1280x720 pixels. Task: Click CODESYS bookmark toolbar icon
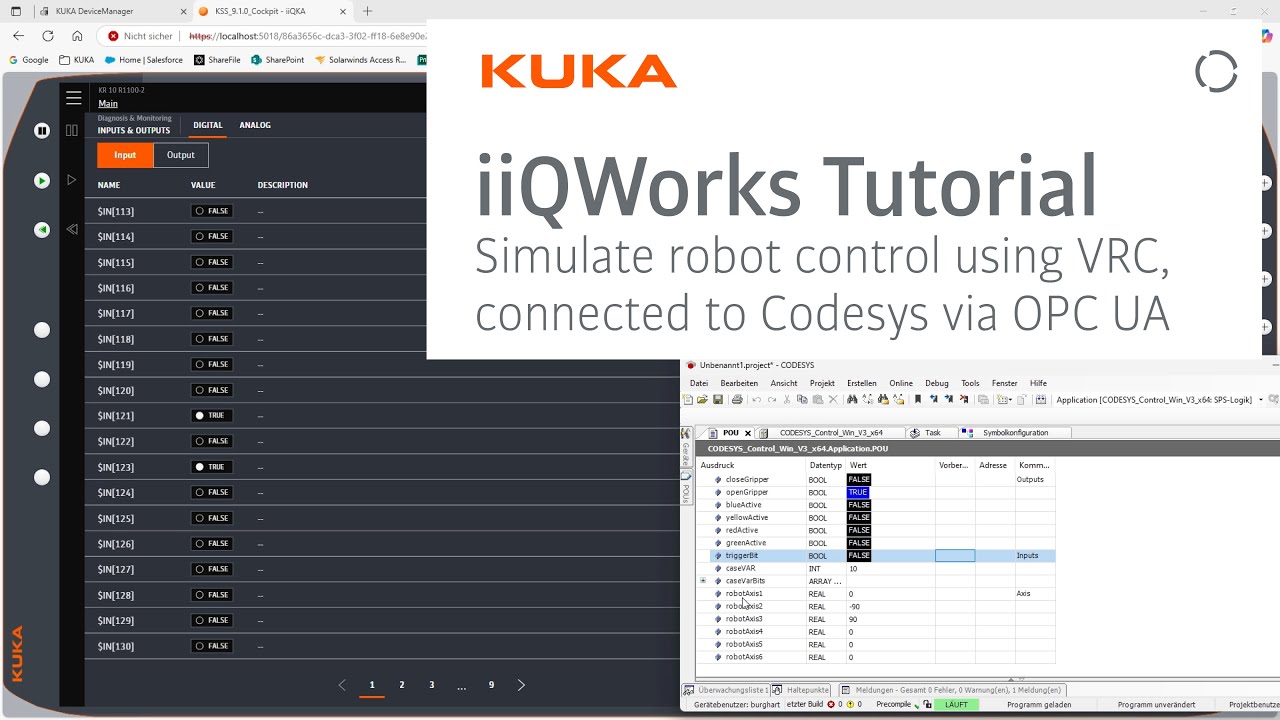coord(918,400)
